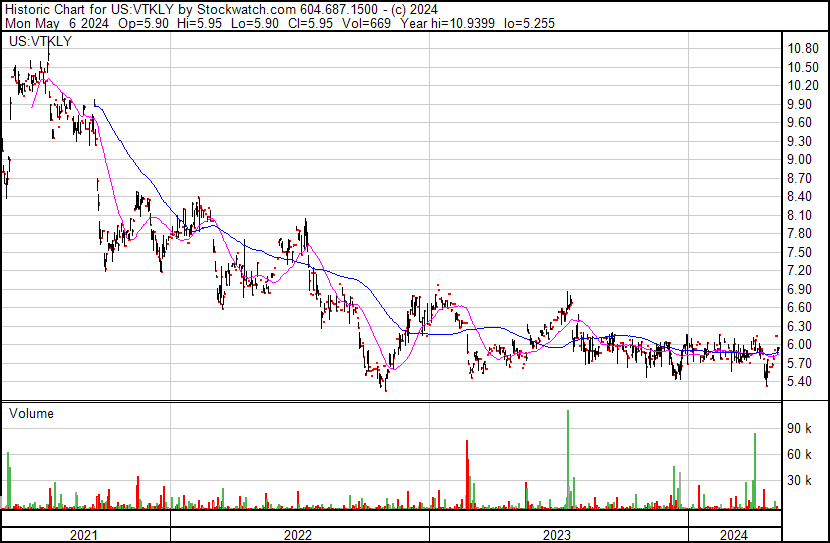Click the 60 k volume axis label

coord(799,455)
